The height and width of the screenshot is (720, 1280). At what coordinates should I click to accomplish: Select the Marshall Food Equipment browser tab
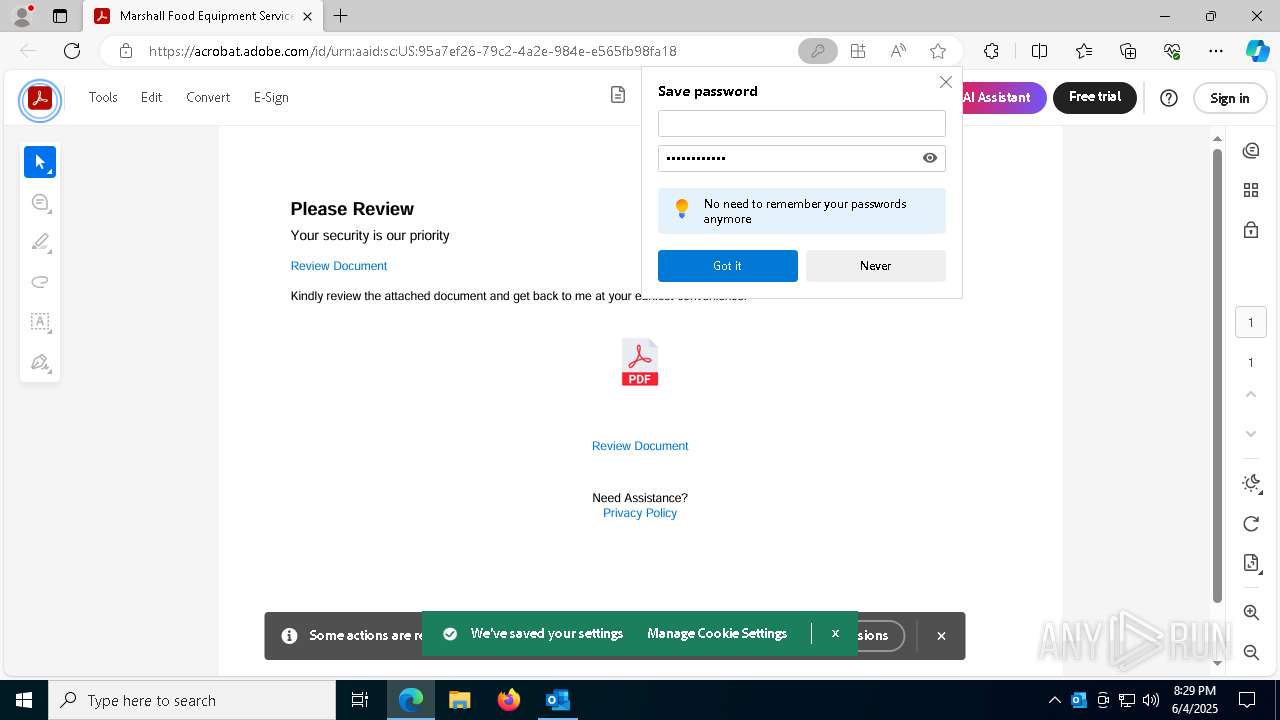203,16
